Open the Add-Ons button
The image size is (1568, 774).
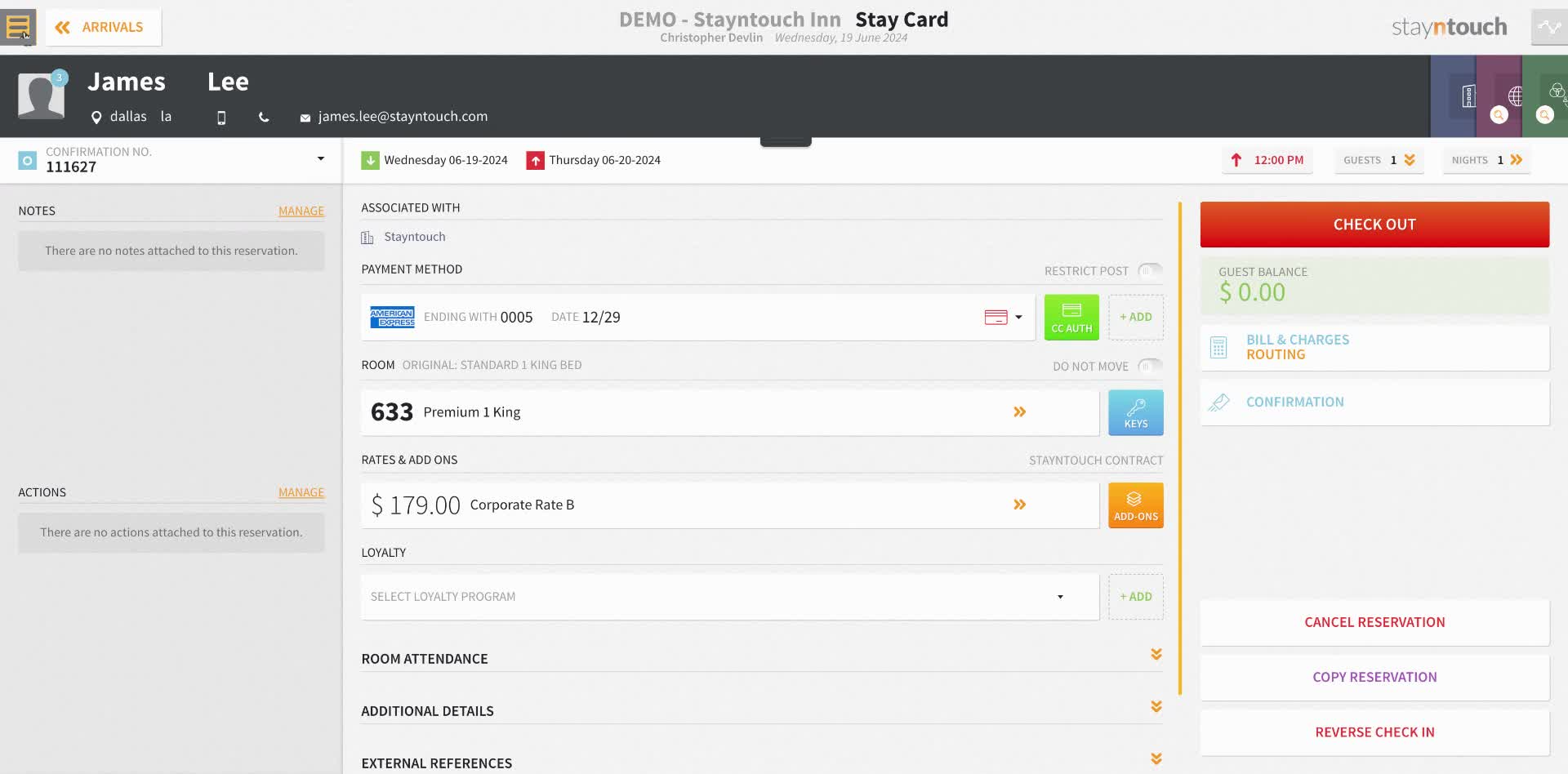[x=1136, y=505]
